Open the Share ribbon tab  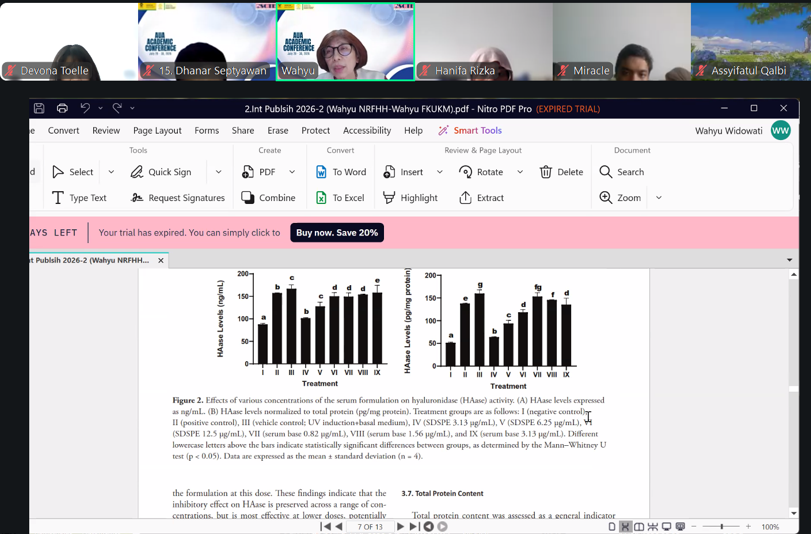243,130
